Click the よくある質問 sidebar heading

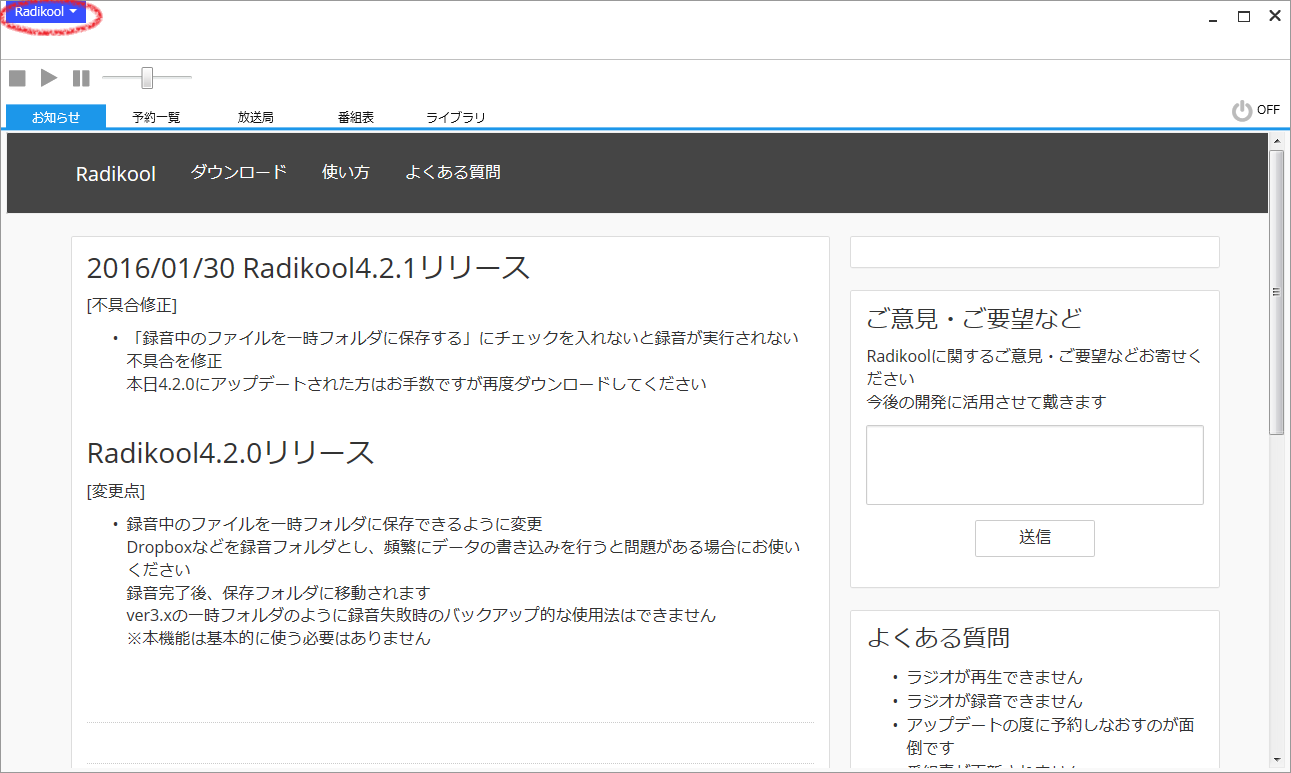[938, 638]
